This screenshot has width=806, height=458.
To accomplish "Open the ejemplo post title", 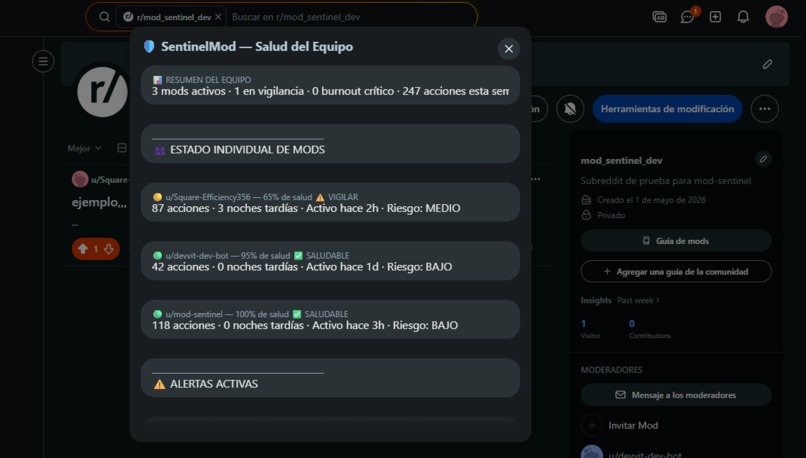I will [99, 203].
